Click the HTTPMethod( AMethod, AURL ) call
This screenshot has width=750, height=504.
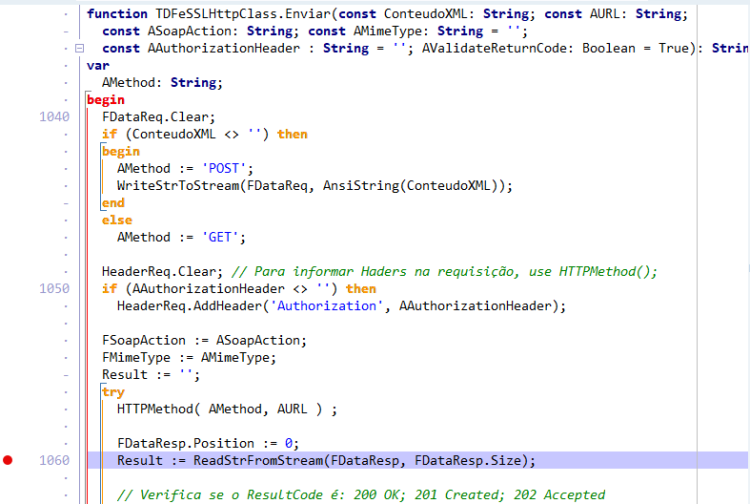(x=227, y=409)
